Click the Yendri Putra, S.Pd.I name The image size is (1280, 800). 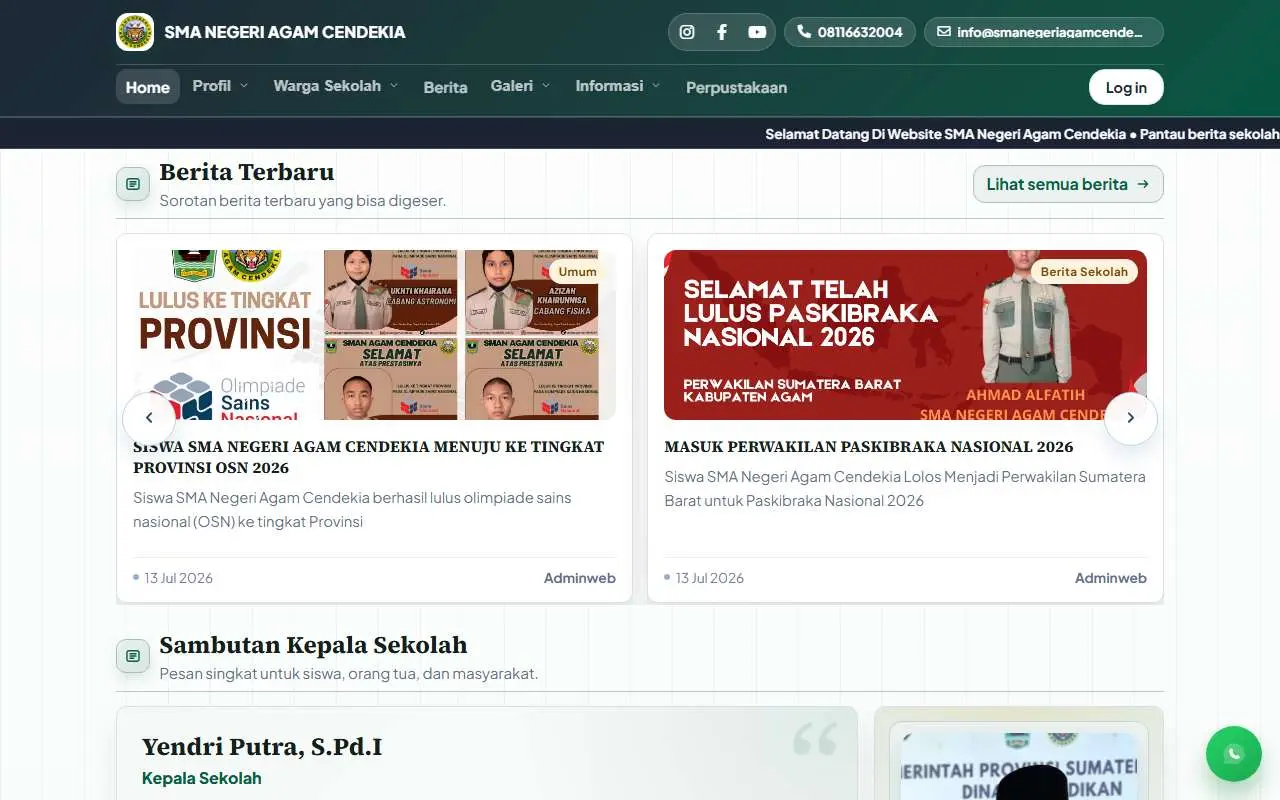tap(262, 747)
